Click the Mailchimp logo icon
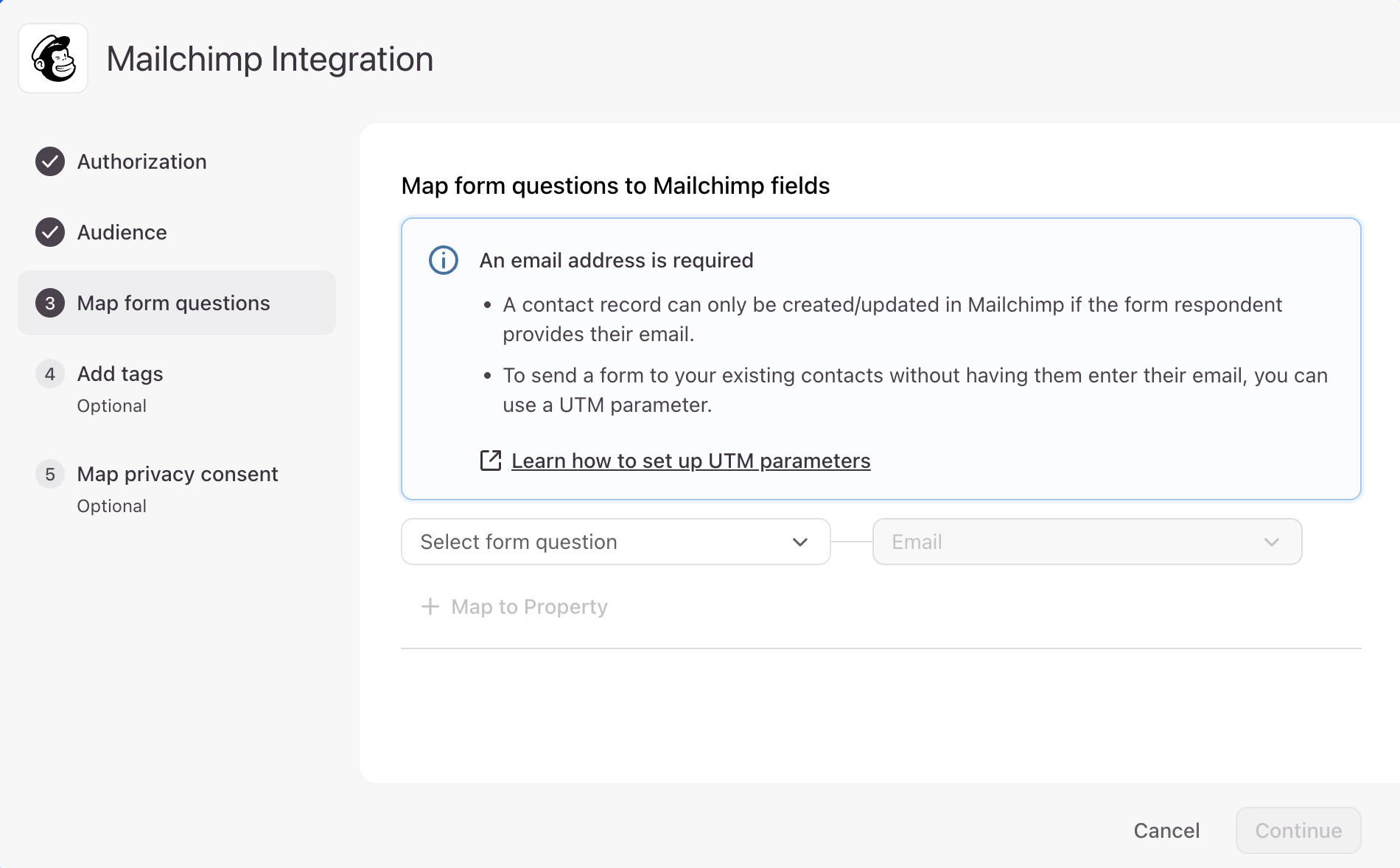Screen dimensions: 1400x868 (x=53, y=58)
